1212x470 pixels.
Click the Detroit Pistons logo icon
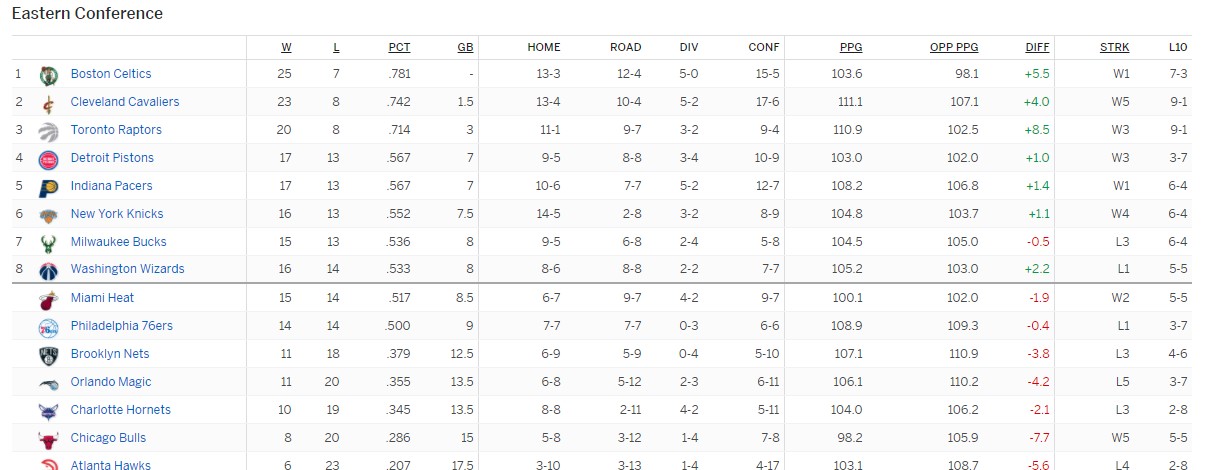coord(48,158)
